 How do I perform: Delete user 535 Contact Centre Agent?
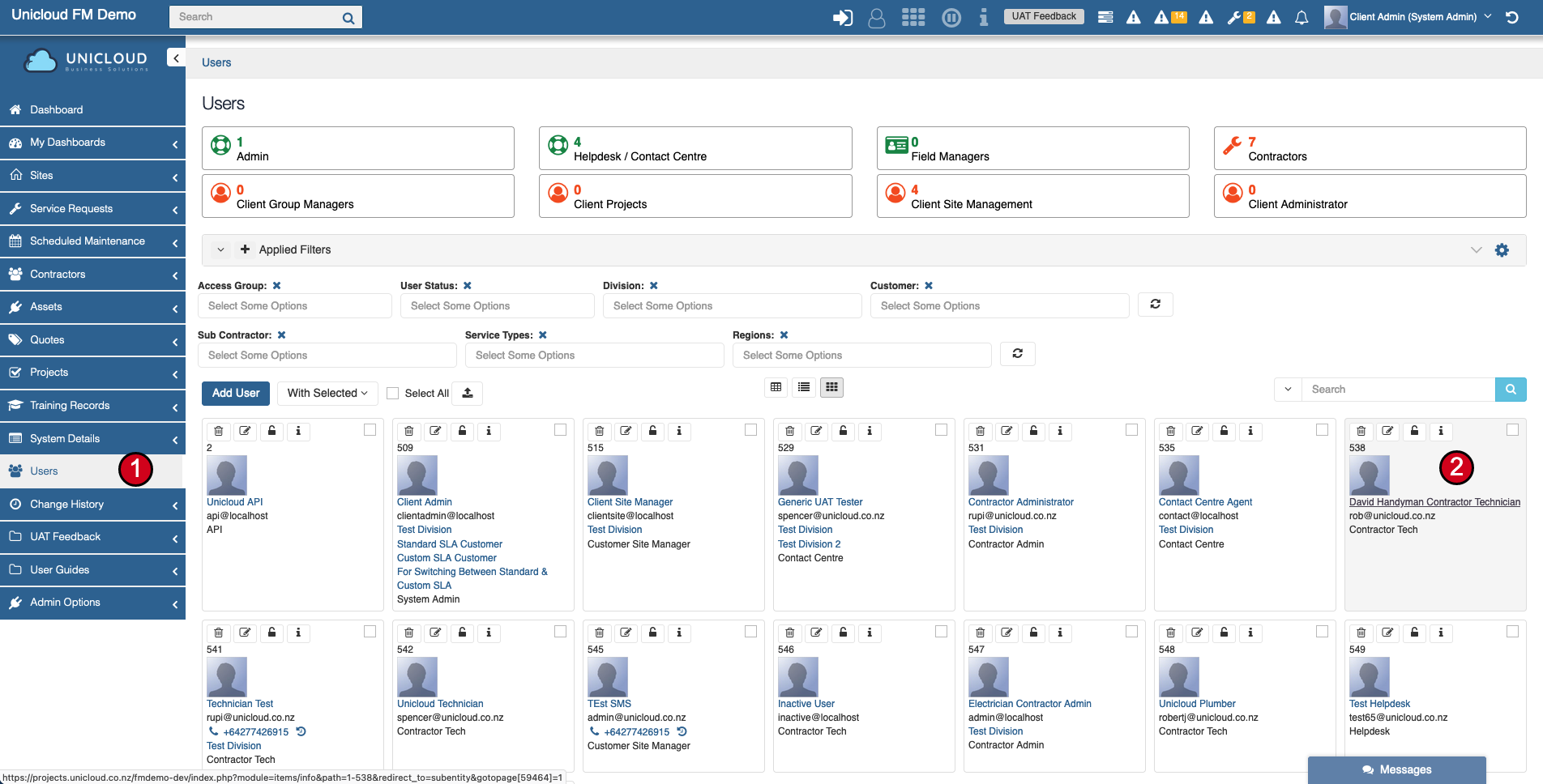[1171, 431]
